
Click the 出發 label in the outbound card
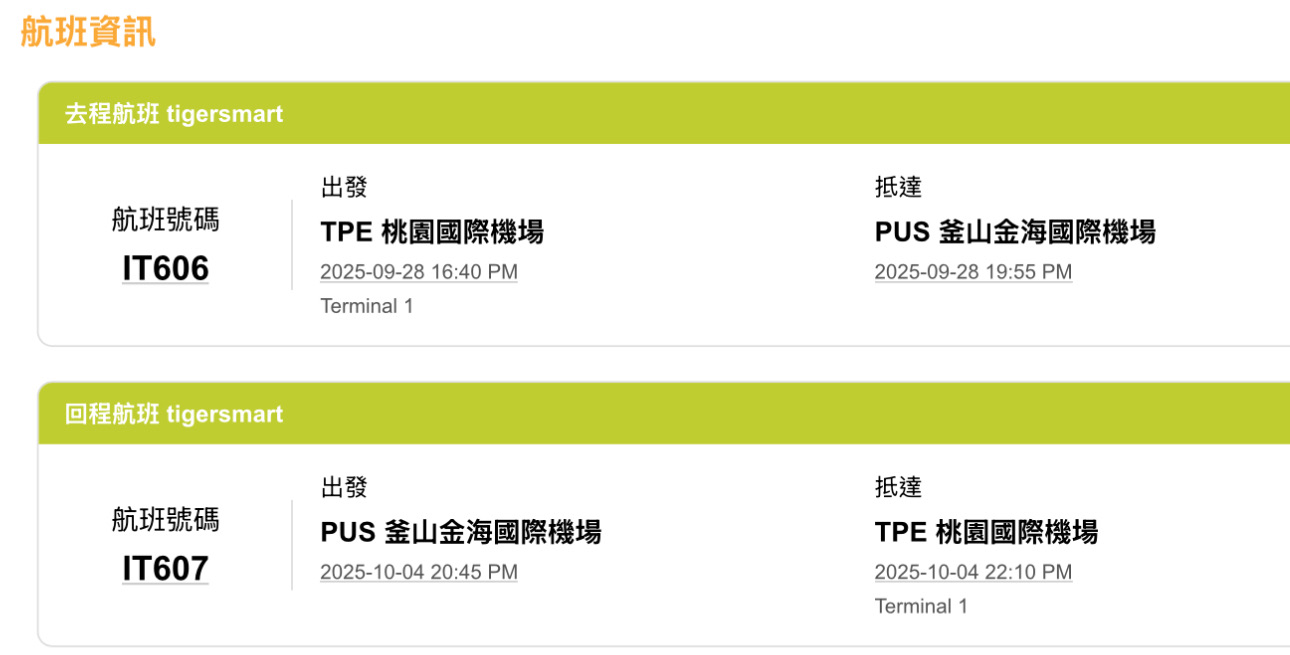344,187
